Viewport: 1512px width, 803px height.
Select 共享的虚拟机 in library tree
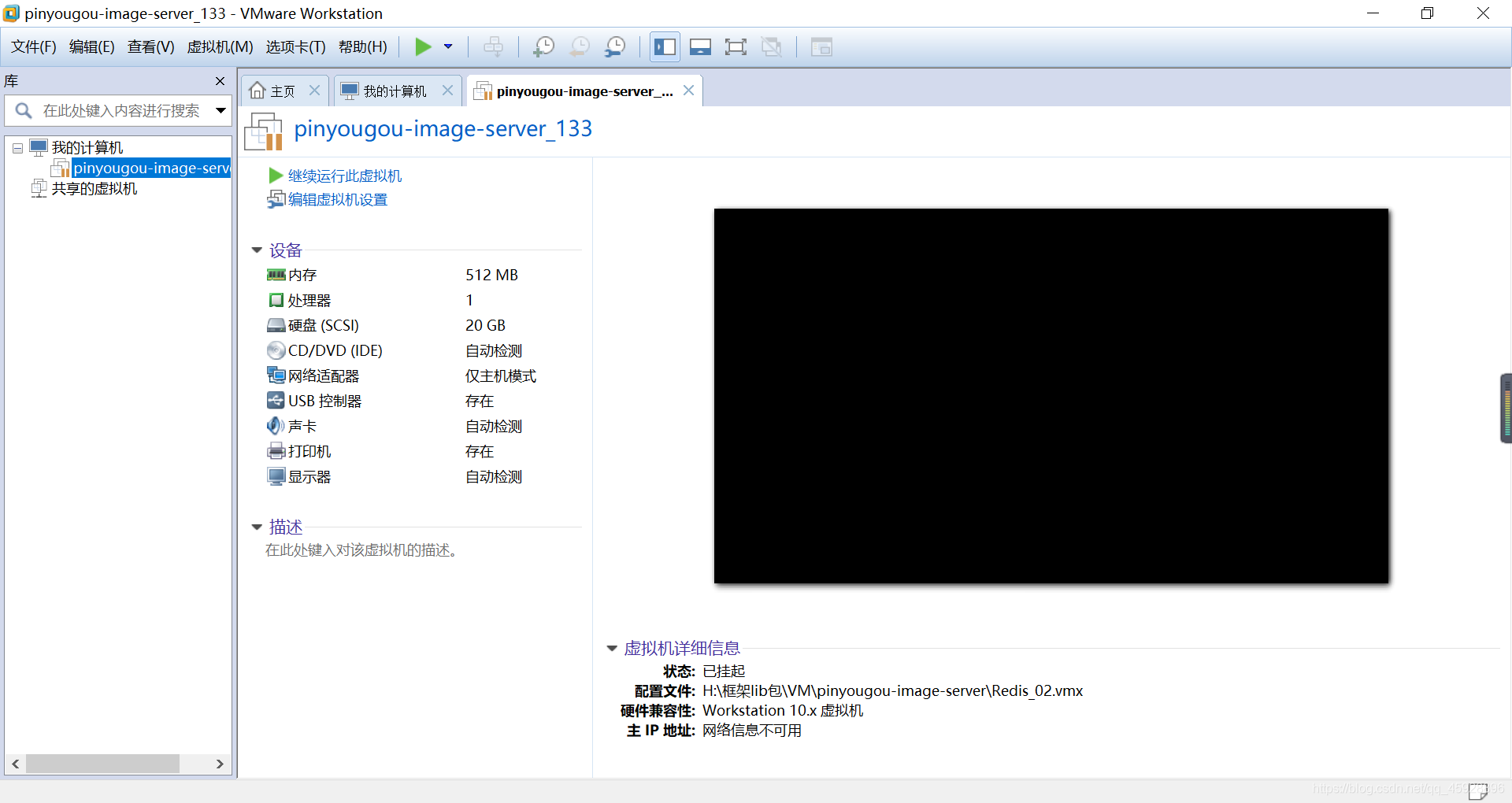point(94,188)
